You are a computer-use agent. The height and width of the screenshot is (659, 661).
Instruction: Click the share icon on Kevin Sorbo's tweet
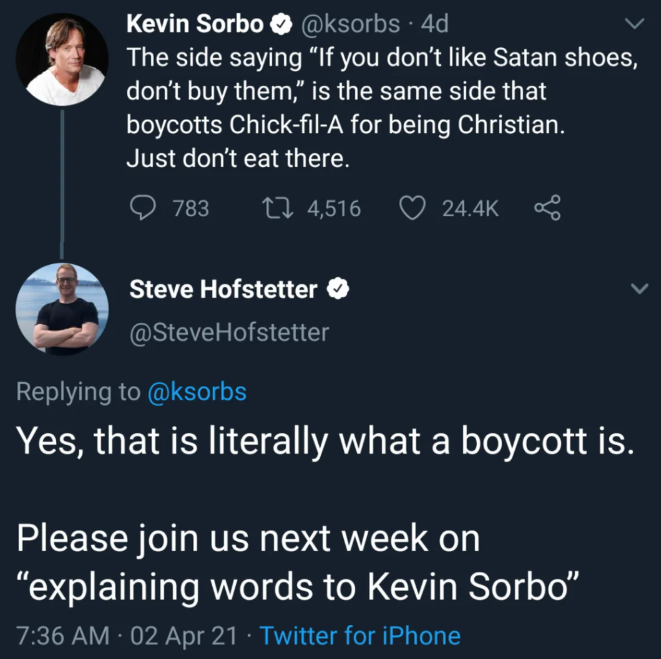[x=546, y=208]
